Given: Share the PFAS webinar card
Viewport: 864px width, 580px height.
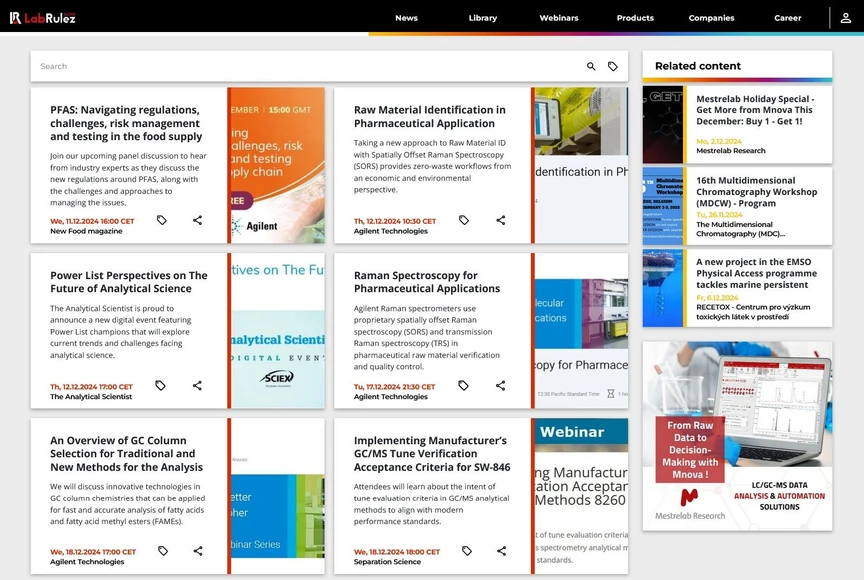Looking at the screenshot, I should (x=197, y=220).
